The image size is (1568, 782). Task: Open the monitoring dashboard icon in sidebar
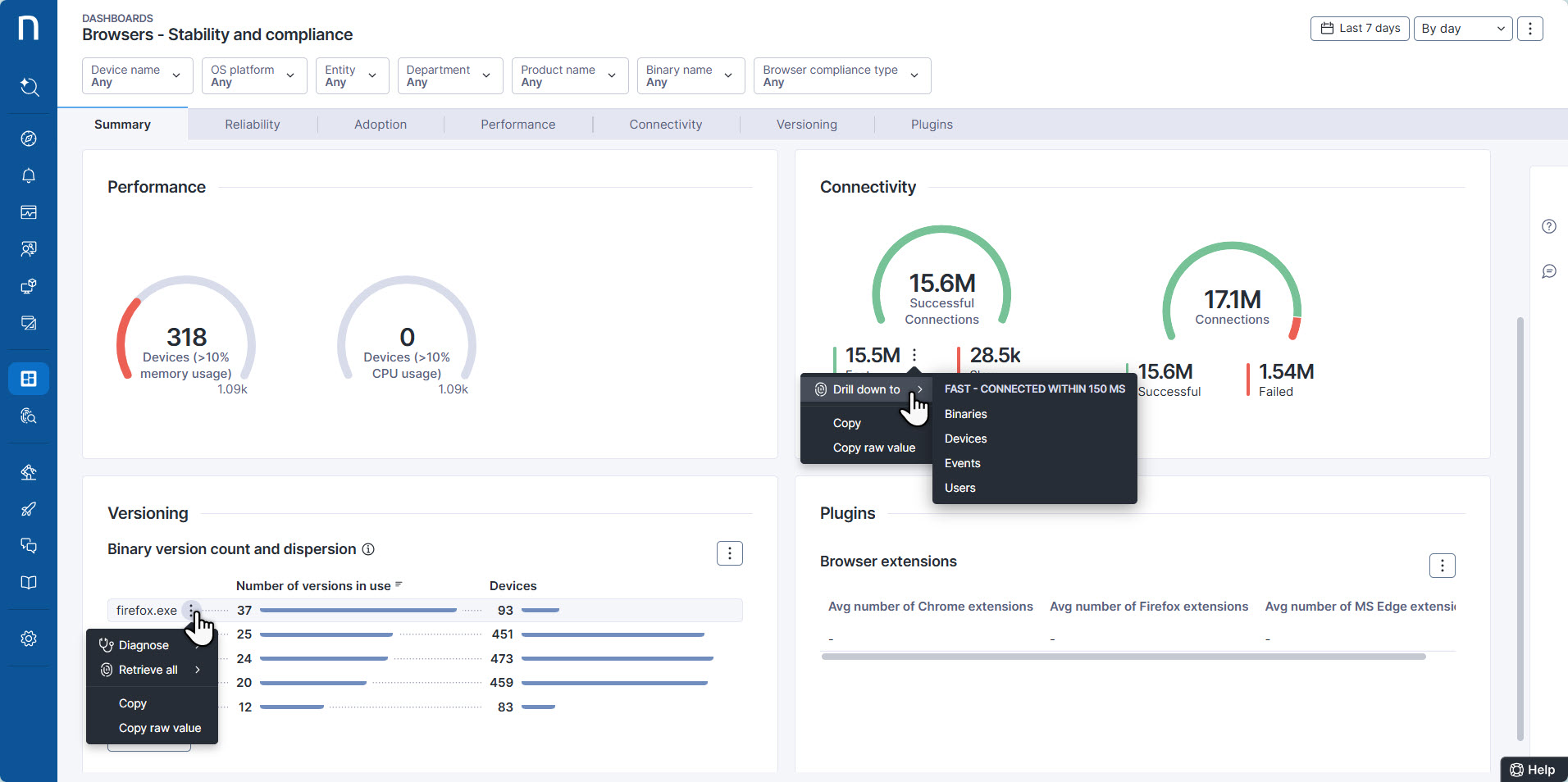click(x=29, y=212)
